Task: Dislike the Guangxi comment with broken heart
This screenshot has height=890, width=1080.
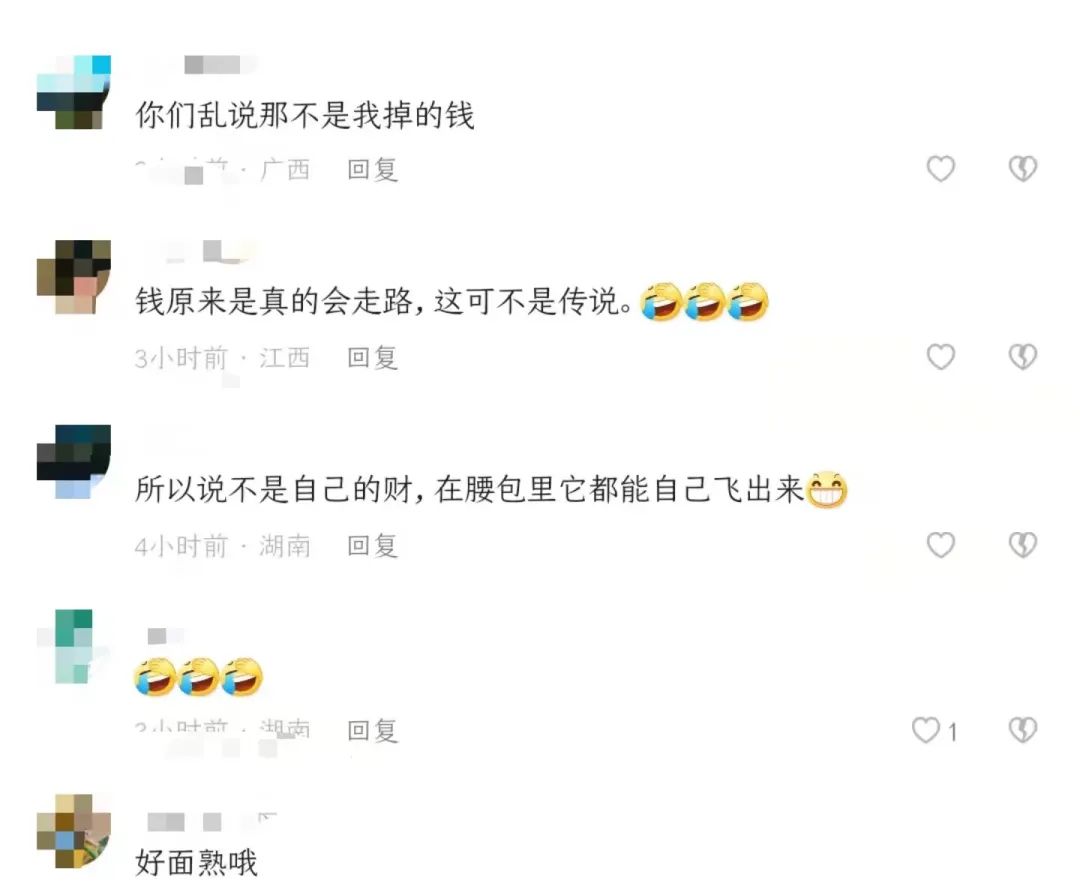Action: point(1023,169)
